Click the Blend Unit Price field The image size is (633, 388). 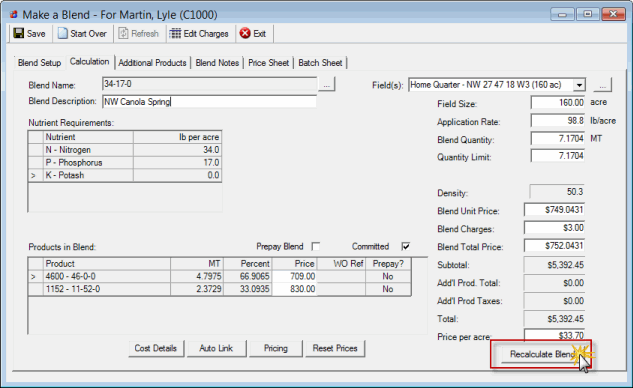554,210
